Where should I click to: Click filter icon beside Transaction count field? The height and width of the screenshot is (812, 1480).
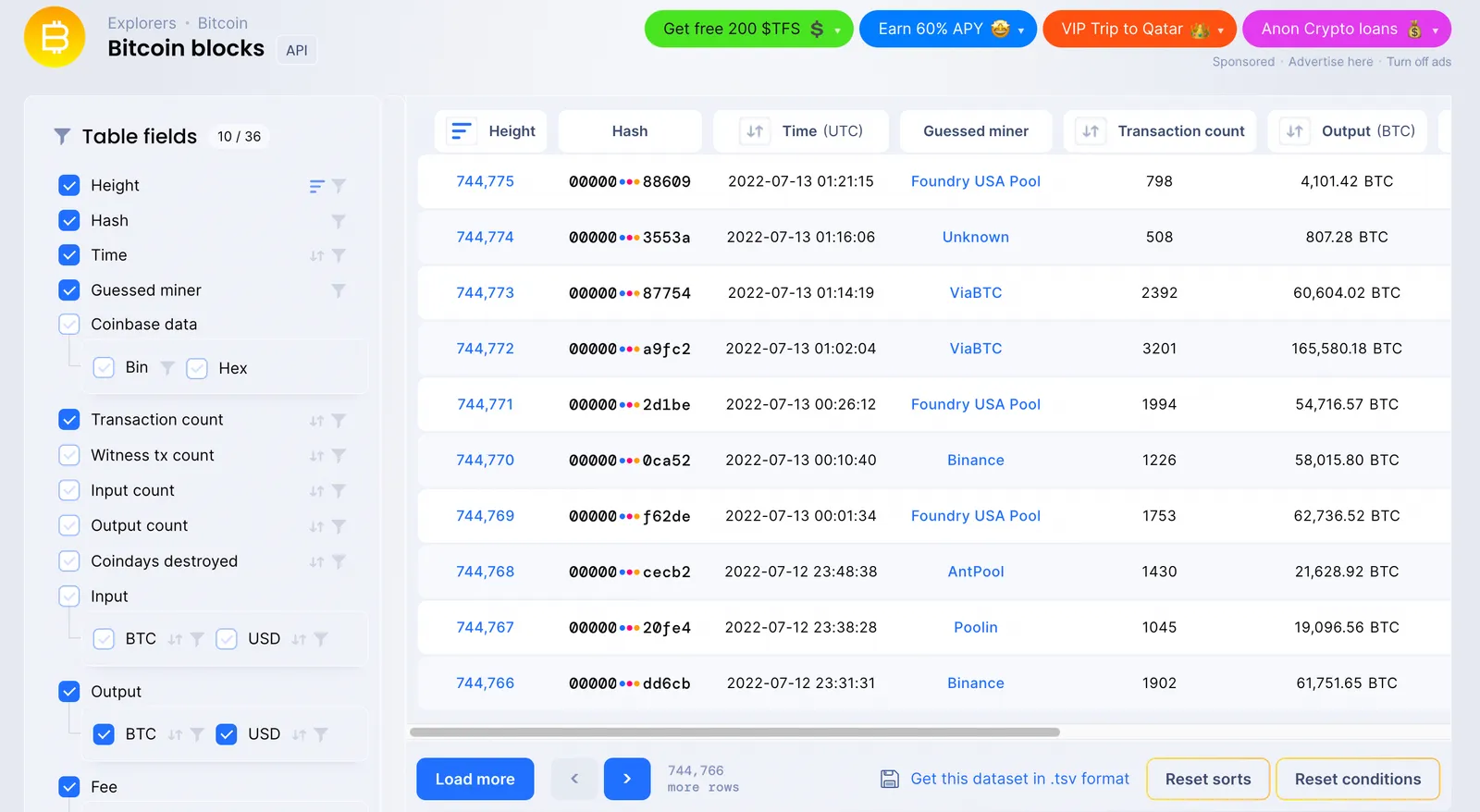[x=339, y=421]
